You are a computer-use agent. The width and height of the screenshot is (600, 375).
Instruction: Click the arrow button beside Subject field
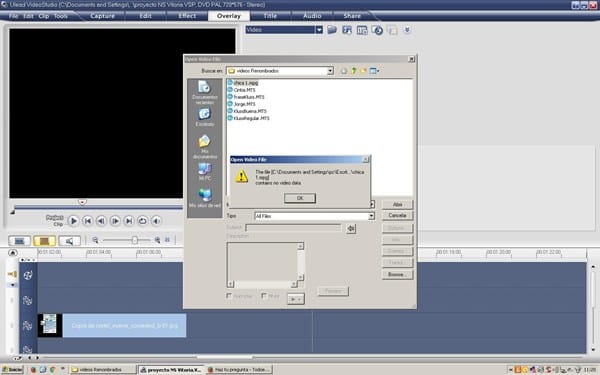(351, 228)
